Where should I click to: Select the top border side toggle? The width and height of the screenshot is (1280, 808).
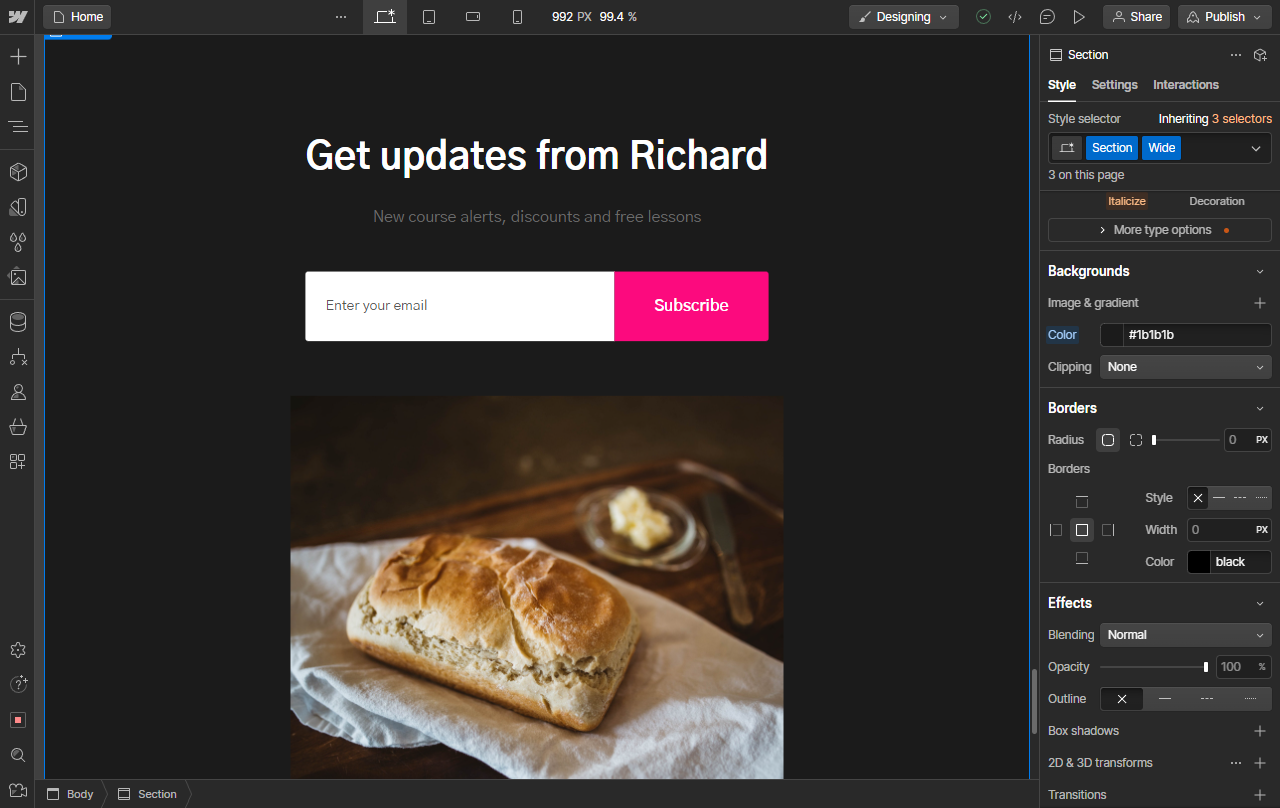pyautogui.click(x=1081, y=502)
